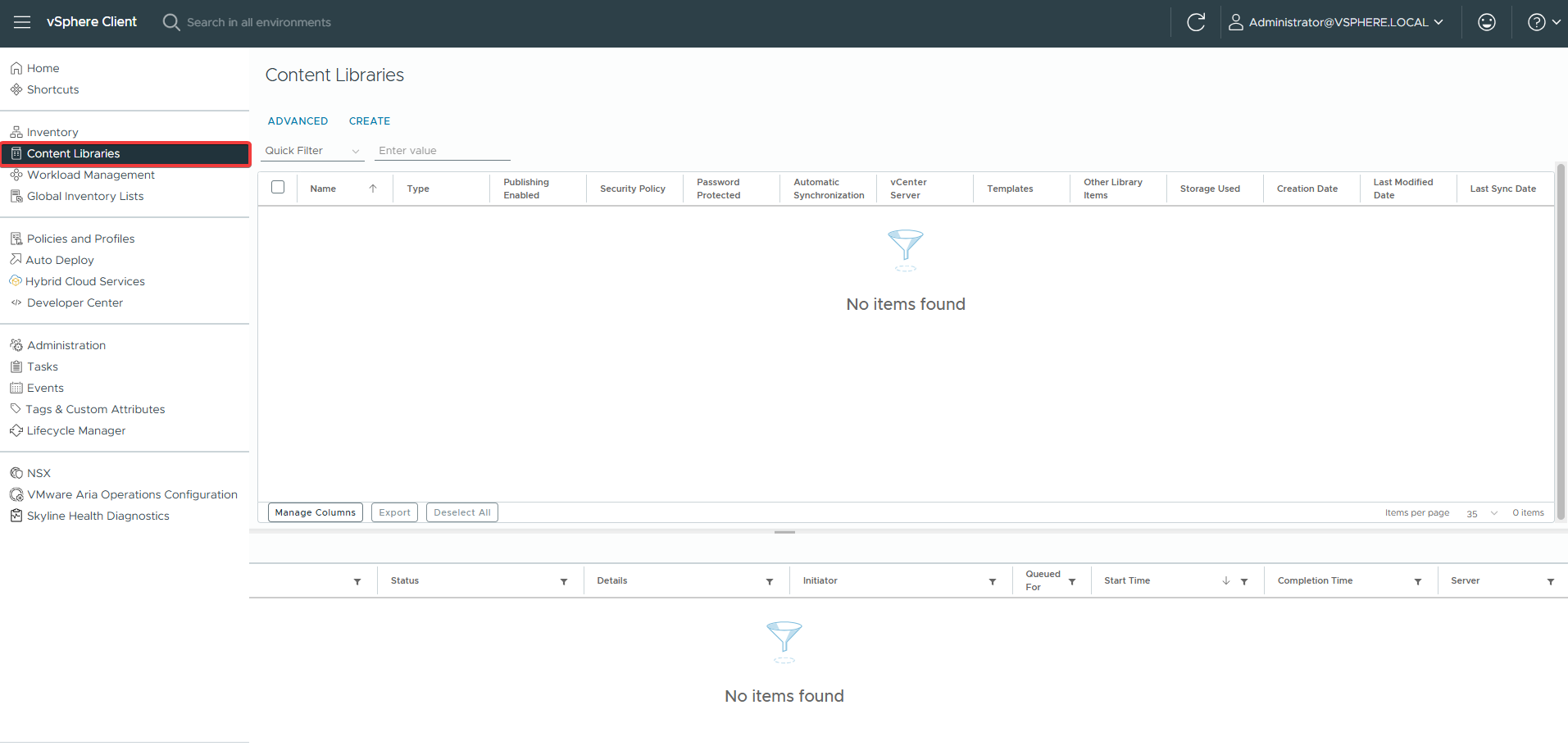Viewport: 1568px width, 746px height.
Task: Click the Developer Center icon
Action: (x=16, y=302)
